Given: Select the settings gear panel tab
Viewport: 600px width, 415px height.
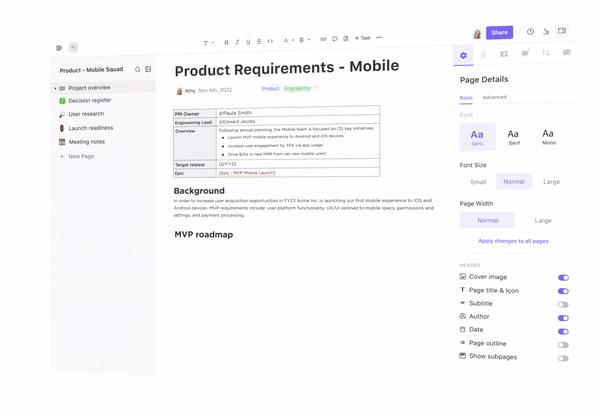Looking at the screenshot, I should (x=463, y=55).
